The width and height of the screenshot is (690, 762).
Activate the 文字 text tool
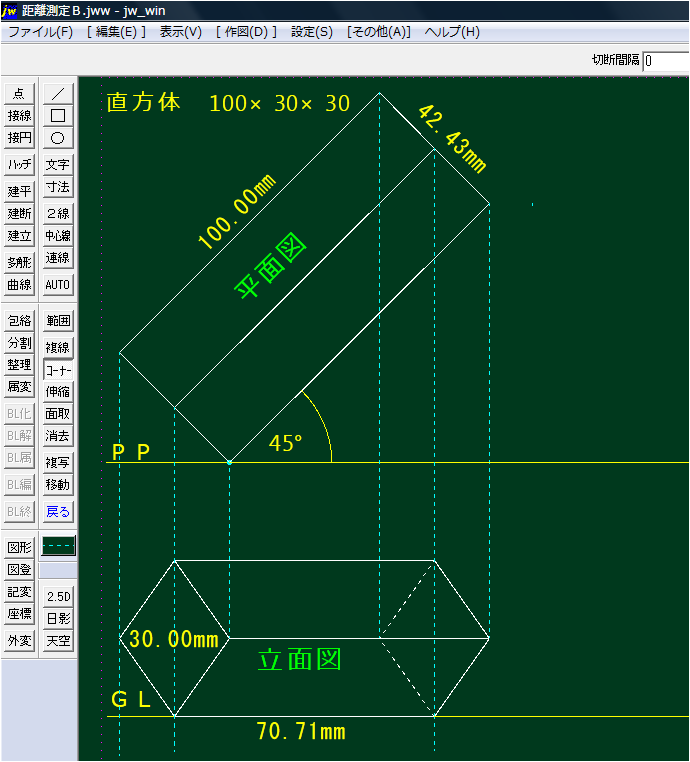[58, 165]
